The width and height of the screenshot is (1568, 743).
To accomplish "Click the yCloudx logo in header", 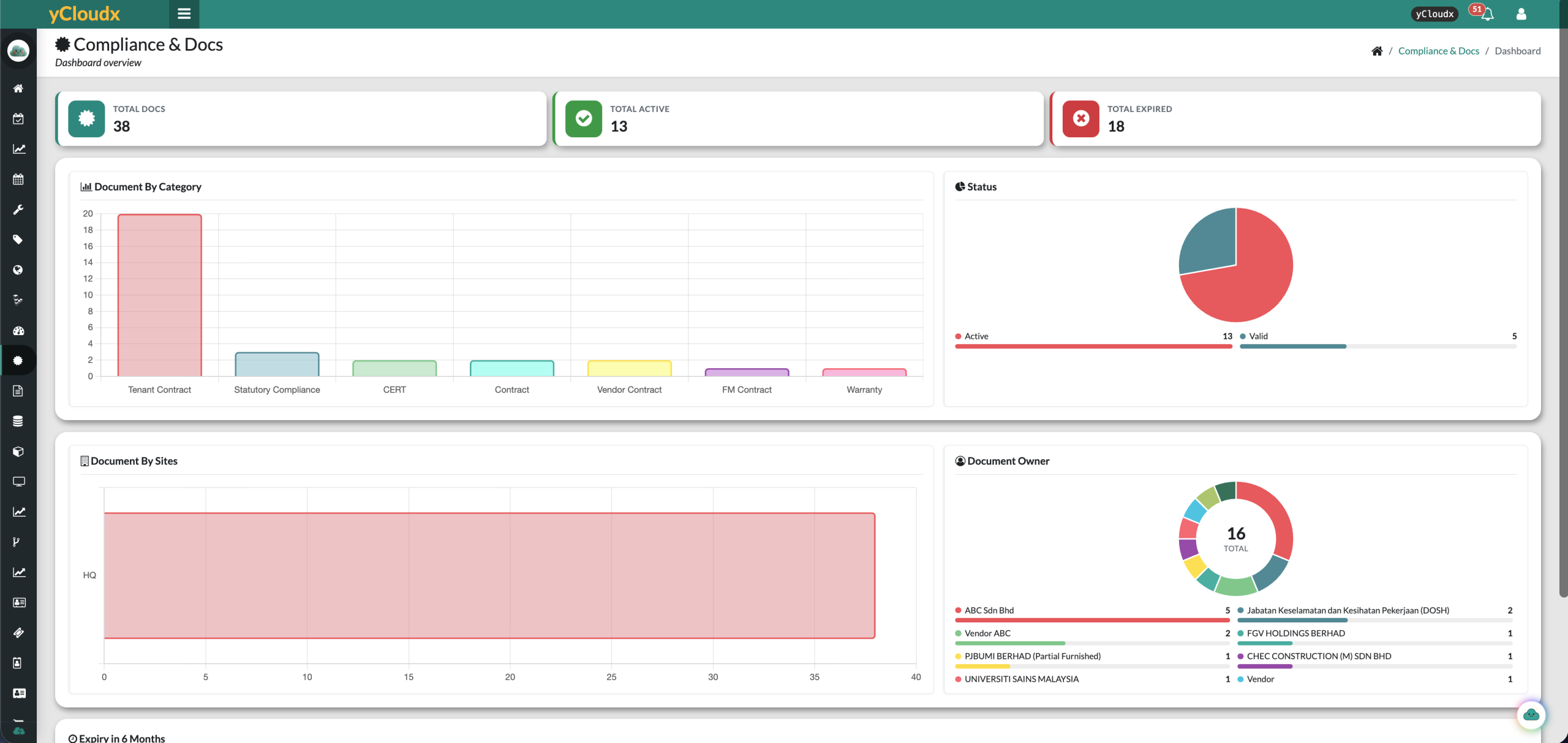I will pos(85,13).
